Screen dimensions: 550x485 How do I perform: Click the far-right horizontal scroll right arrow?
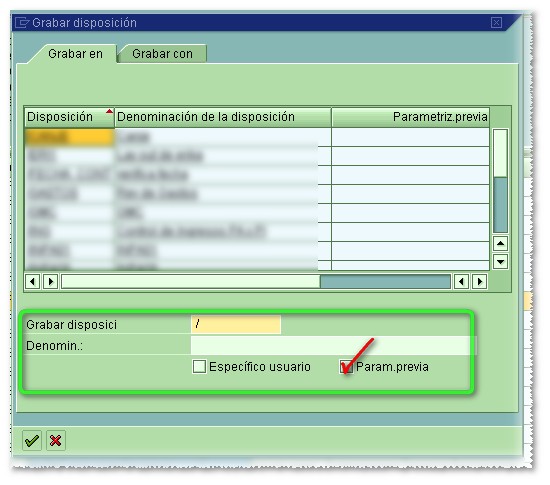click(x=480, y=282)
